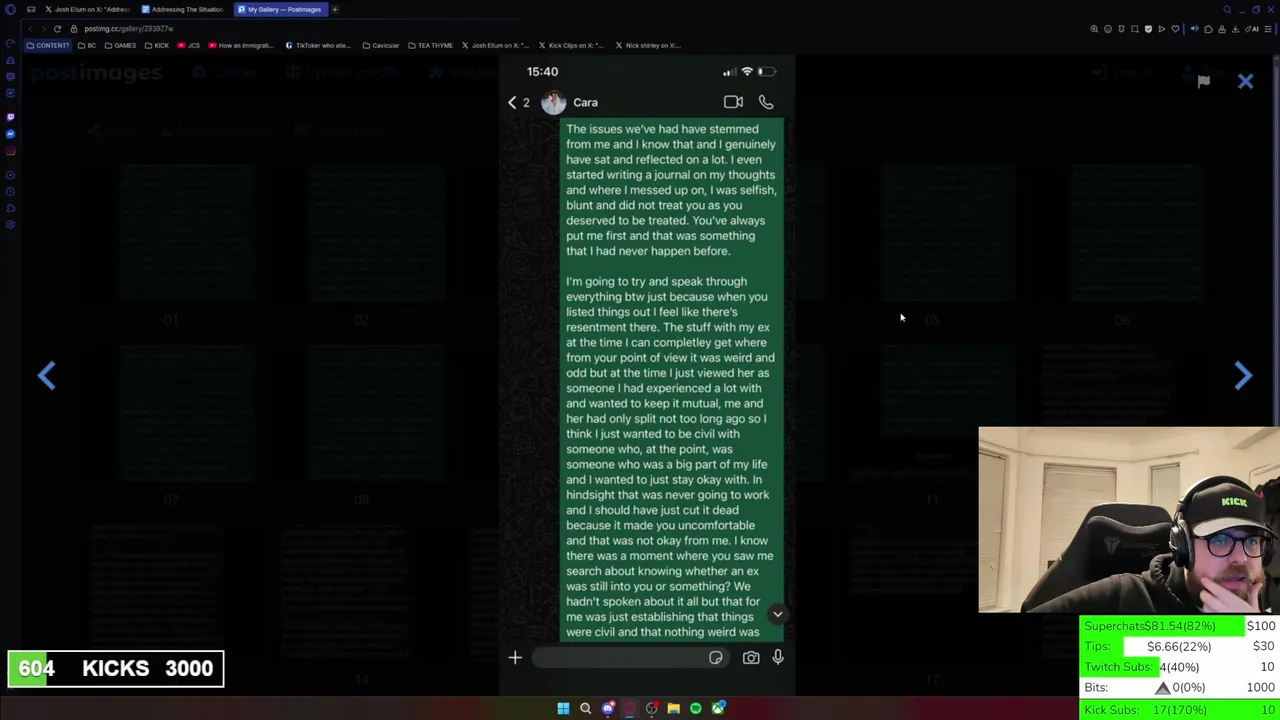Click the 604 KICKS 3000 counter
The height and width of the screenshot is (720, 1280).
(116, 668)
